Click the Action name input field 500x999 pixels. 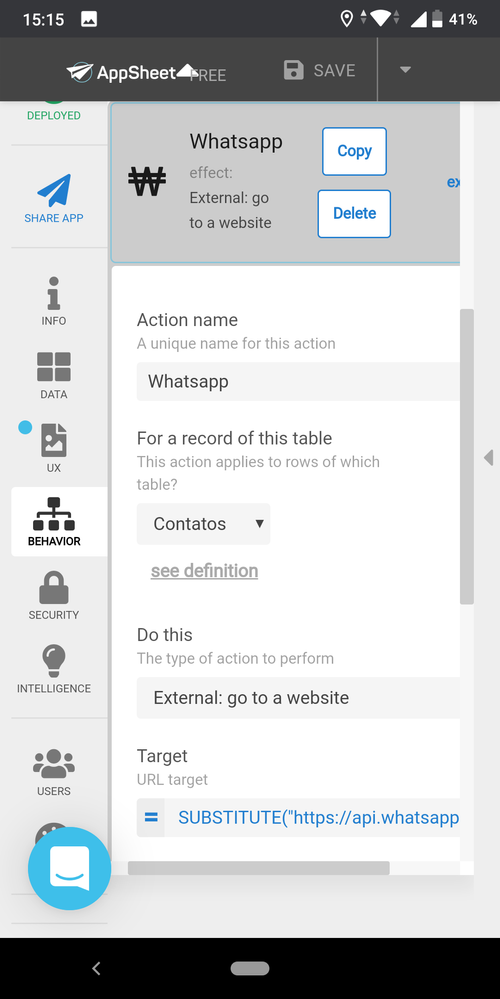(x=298, y=382)
